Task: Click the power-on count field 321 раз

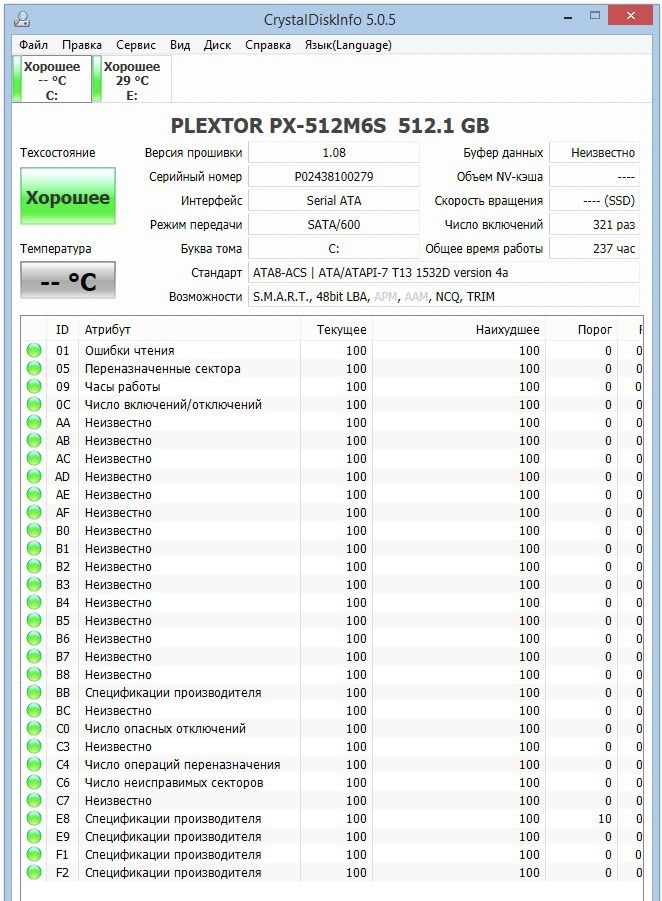Action: click(594, 225)
